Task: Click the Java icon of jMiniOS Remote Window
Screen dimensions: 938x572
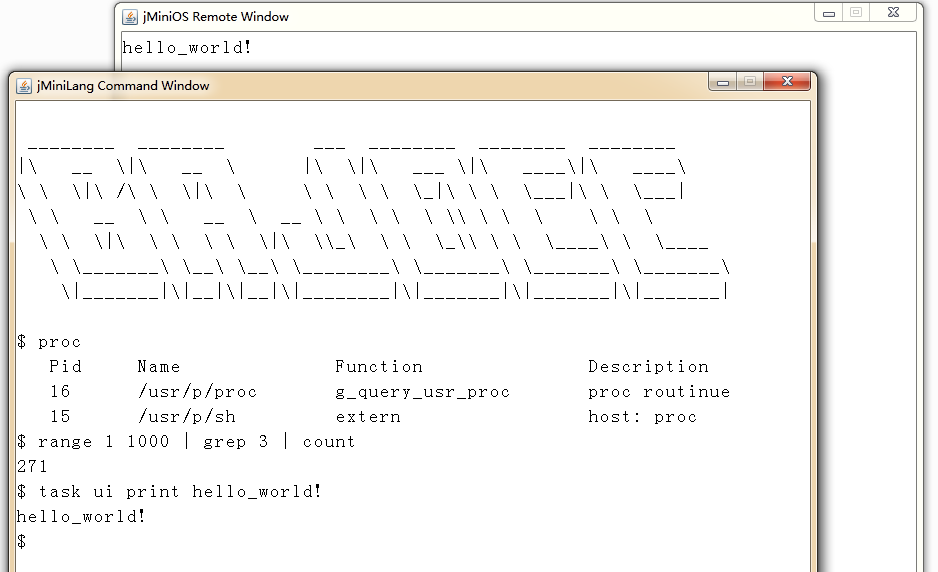Action: [130, 17]
